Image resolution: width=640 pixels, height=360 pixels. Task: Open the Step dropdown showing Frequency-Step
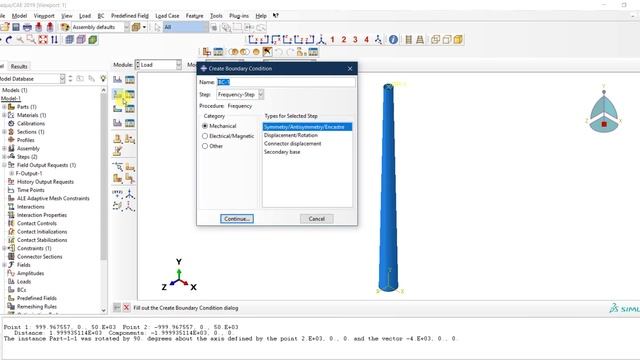coord(240,94)
